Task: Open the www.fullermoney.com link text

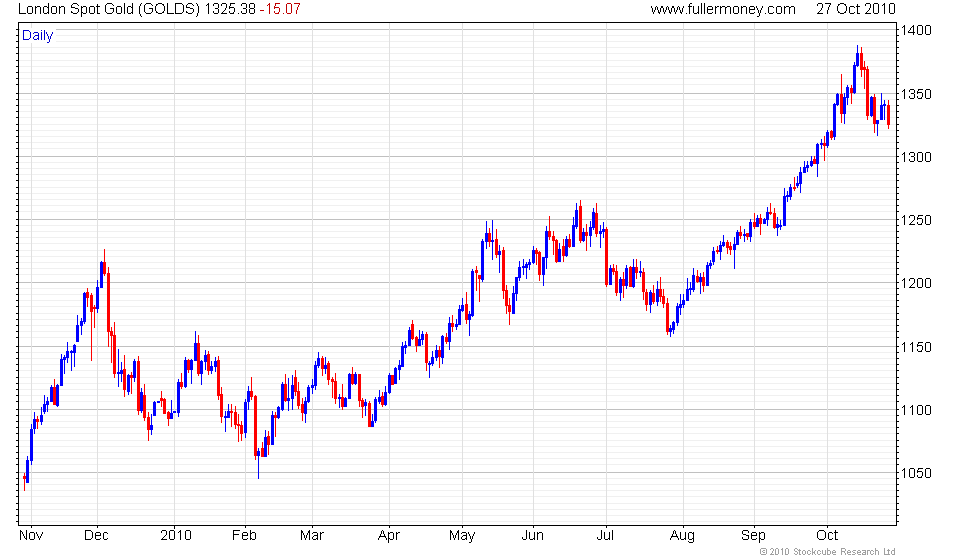Action: click(x=723, y=9)
